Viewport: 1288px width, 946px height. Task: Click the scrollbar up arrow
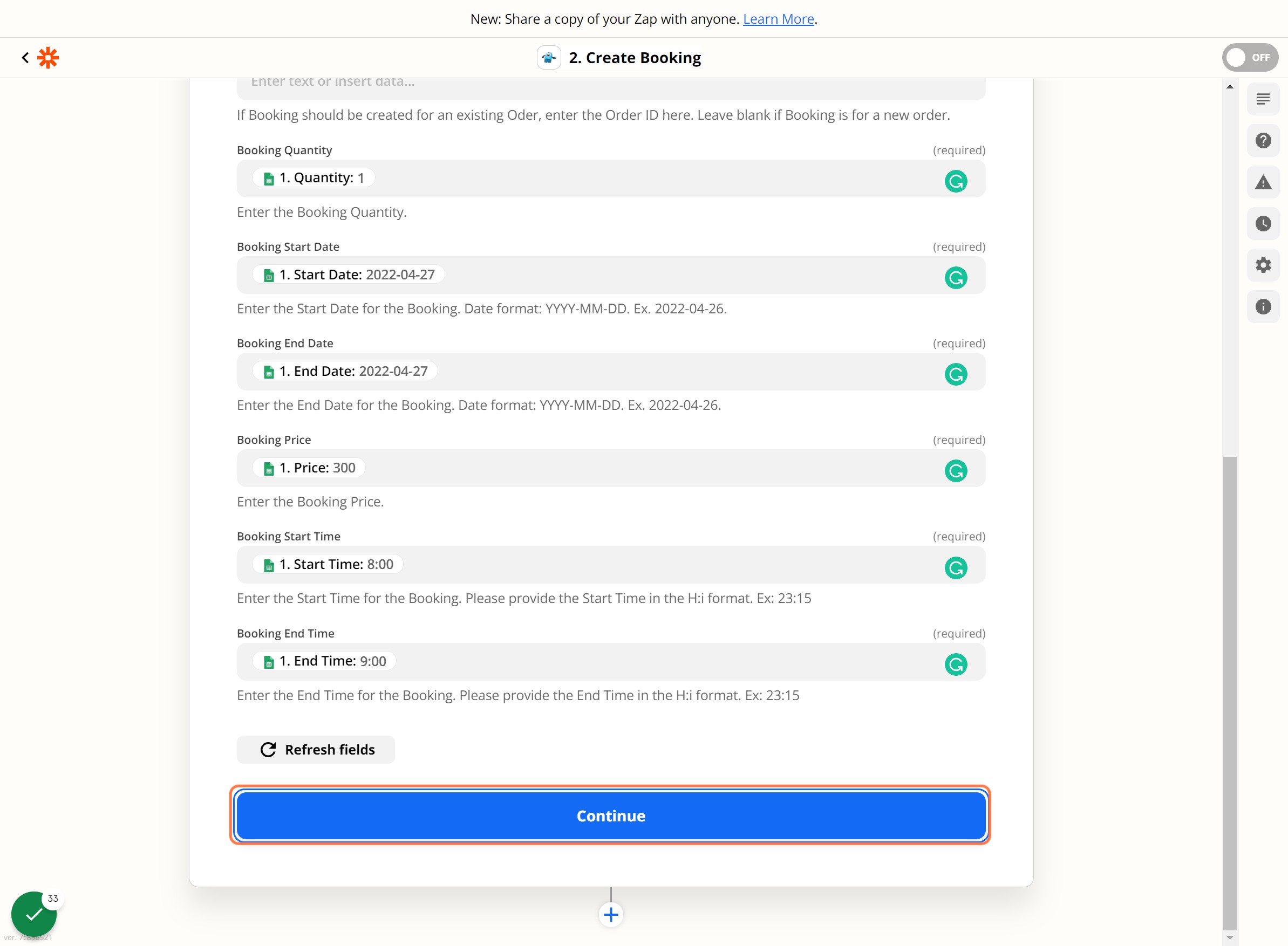point(1230,86)
